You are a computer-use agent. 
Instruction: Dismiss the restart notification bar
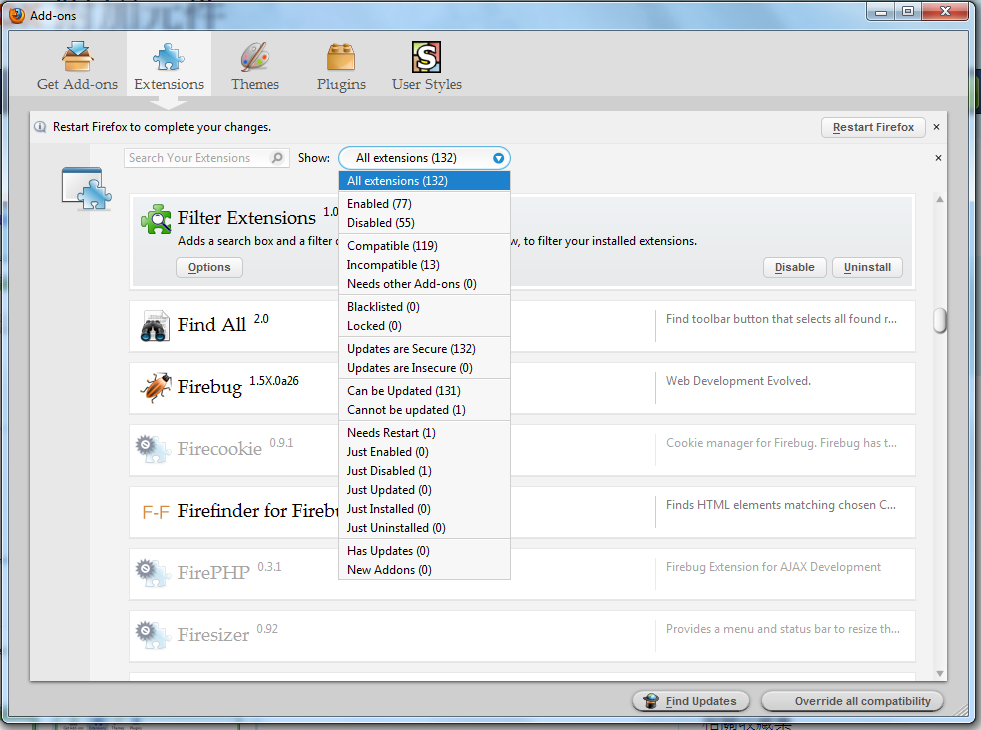[x=937, y=127]
